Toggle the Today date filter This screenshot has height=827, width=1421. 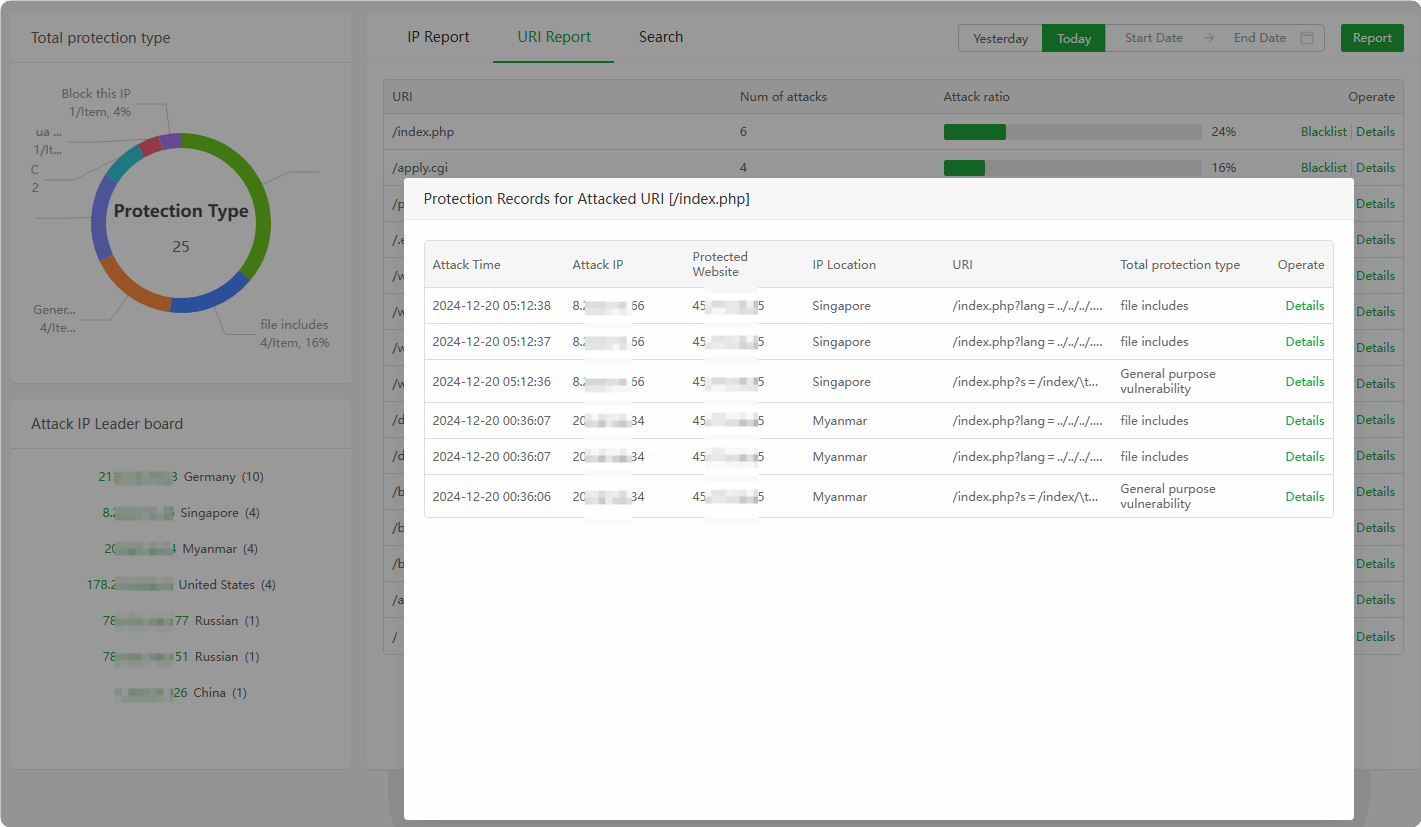coord(1073,38)
